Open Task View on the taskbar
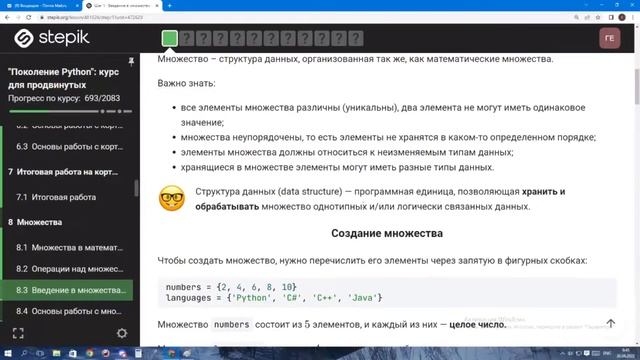This screenshot has width=640, height=360. point(40,353)
